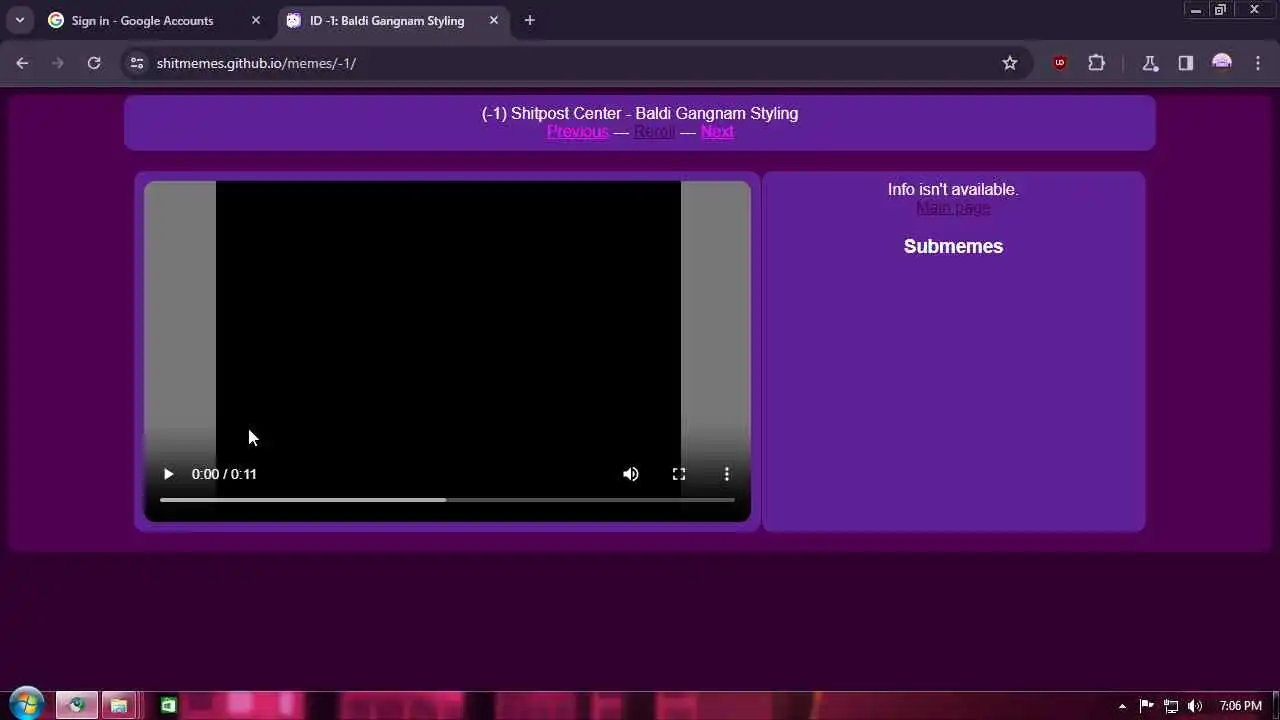Click the Submemes heading
This screenshot has width=1280, height=720.
tap(953, 246)
